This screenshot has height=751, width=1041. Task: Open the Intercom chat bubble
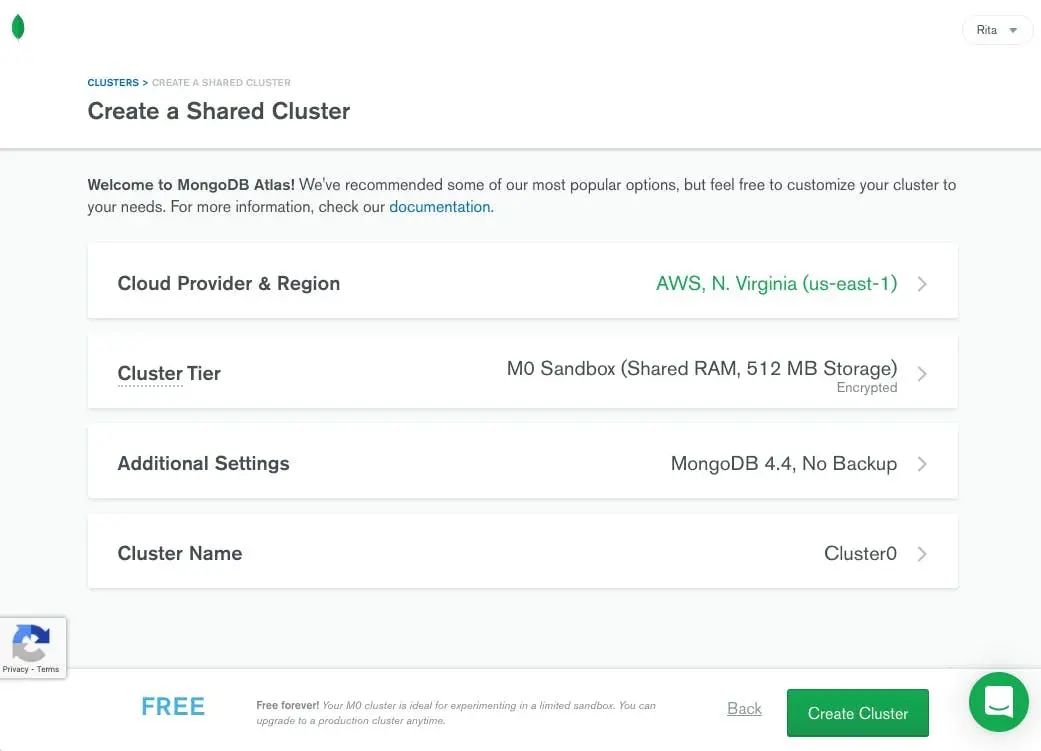998,702
